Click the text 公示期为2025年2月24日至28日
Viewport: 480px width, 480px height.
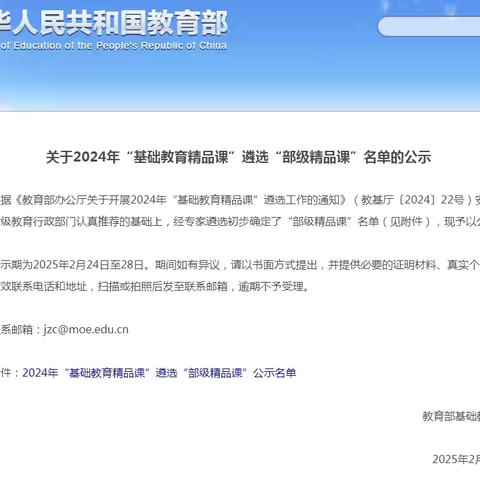pyautogui.click(x=73, y=265)
